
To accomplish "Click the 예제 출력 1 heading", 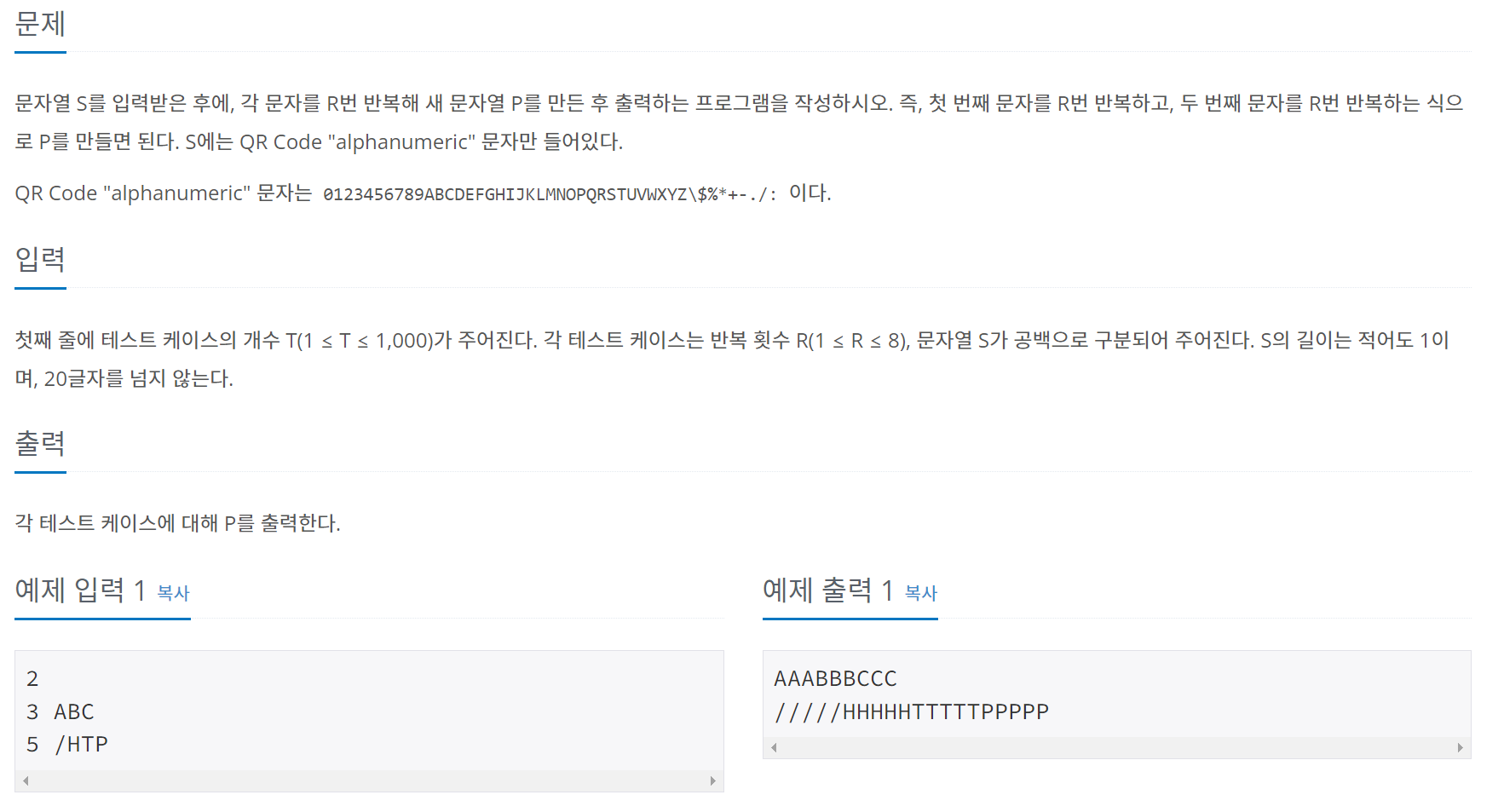I will click(x=828, y=590).
